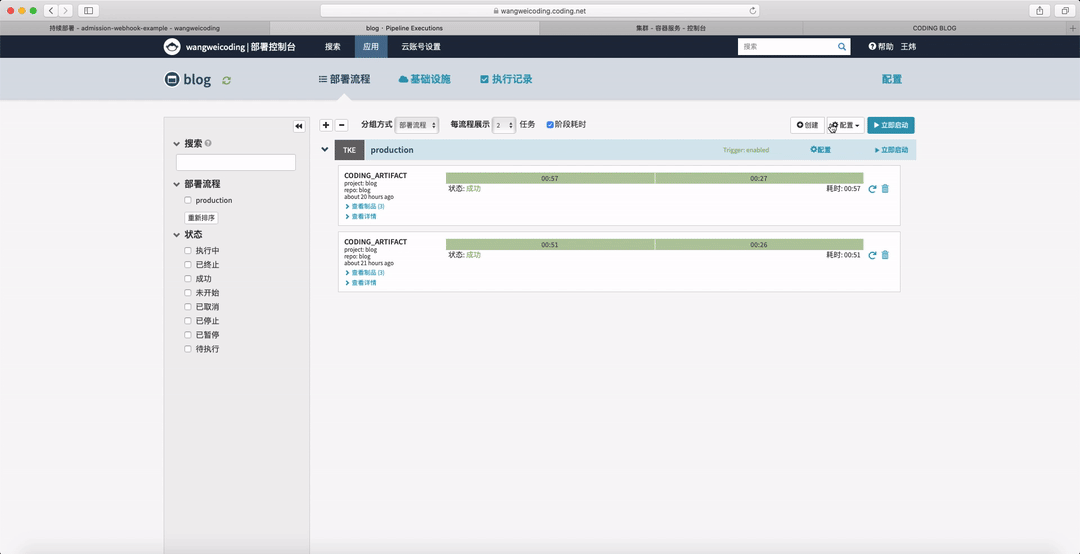Collapse the filter sidebar with double-arrow icon
Image resolution: width=1080 pixels, height=554 pixels.
pyautogui.click(x=299, y=126)
